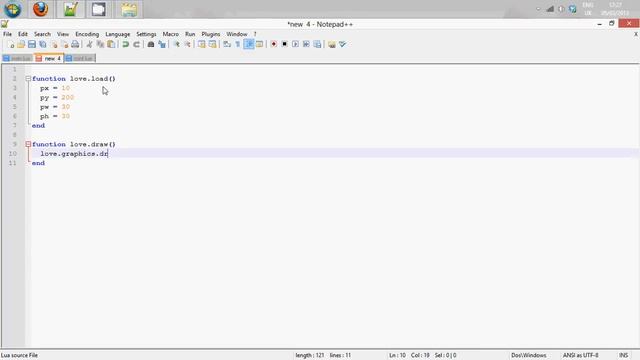
Task: Open the Run menu
Action: tap(190, 34)
